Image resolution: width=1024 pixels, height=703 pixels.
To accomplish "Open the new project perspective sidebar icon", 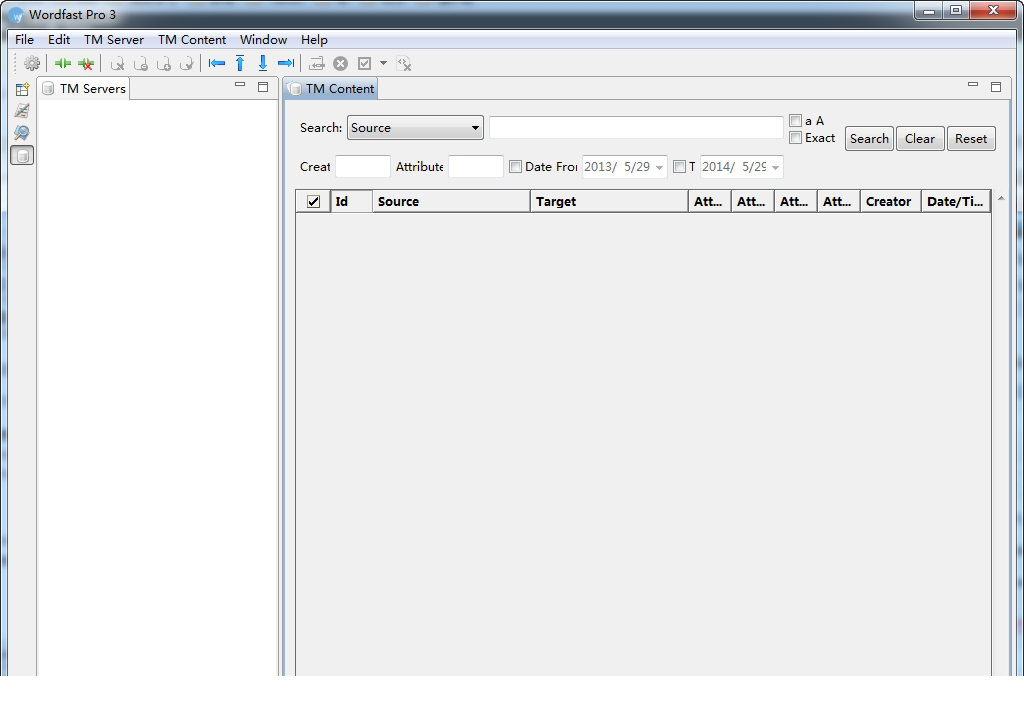I will point(22,89).
